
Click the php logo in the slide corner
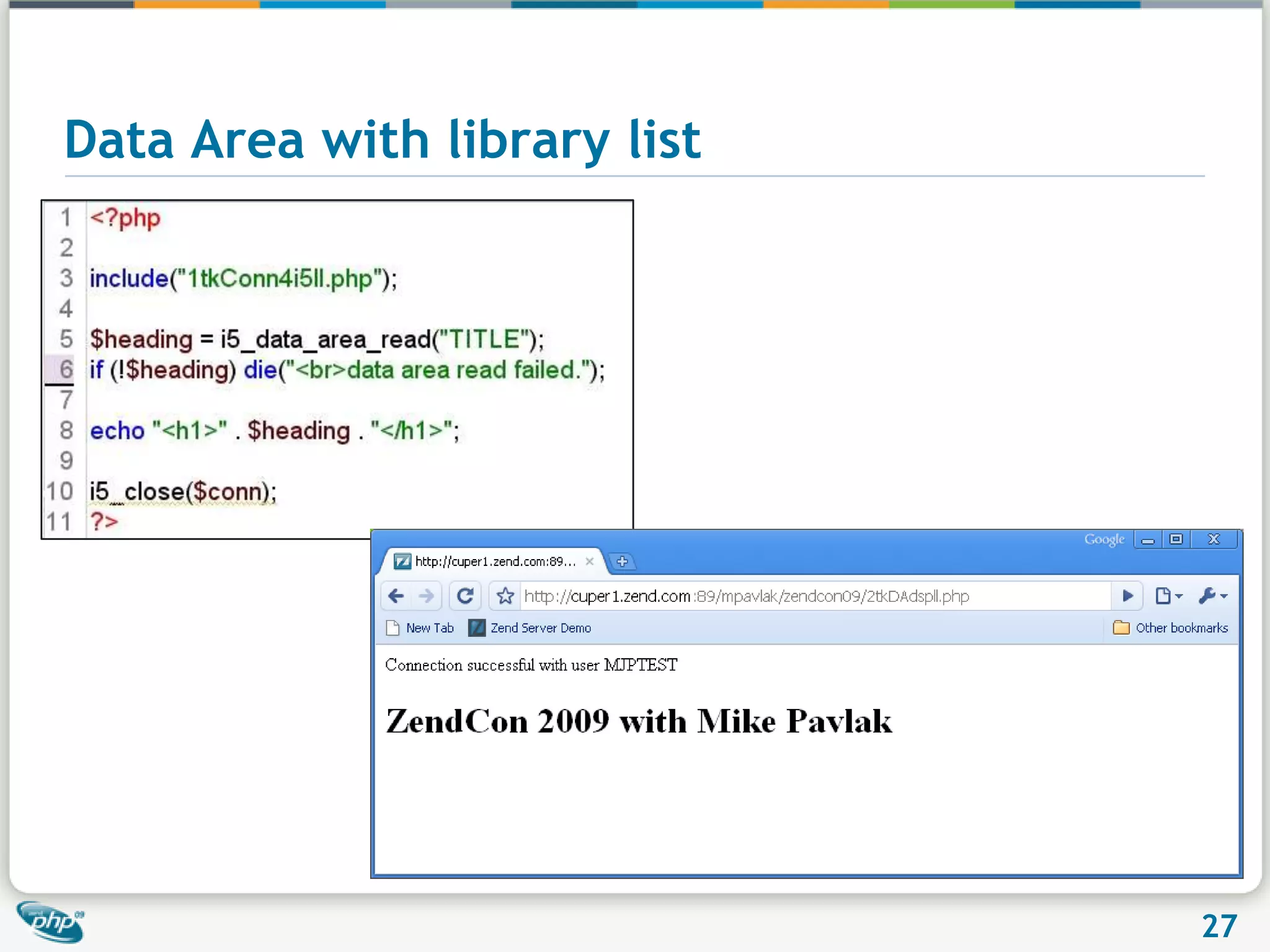point(51,922)
